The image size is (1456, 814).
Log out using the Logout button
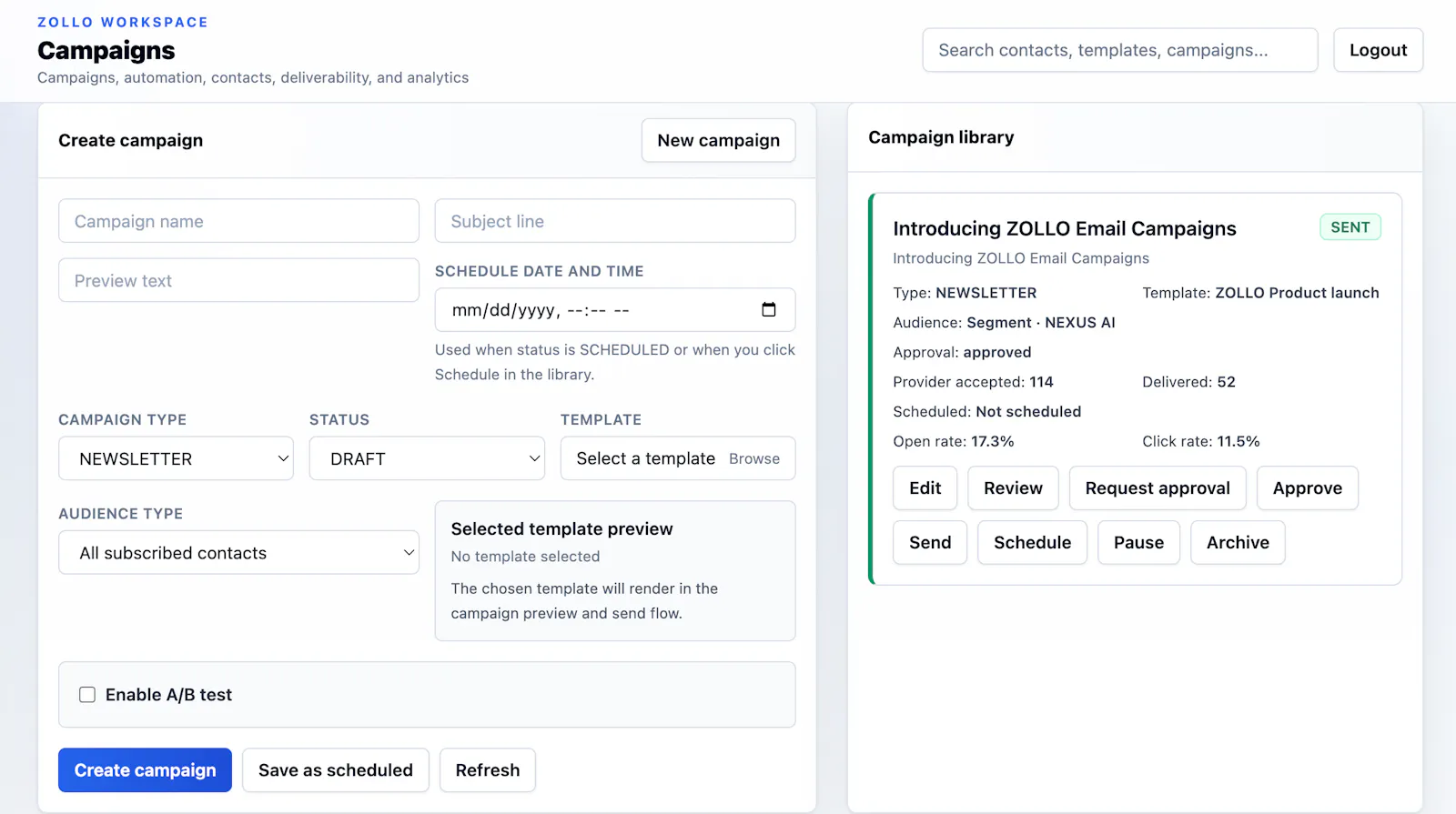[x=1378, y=50]
